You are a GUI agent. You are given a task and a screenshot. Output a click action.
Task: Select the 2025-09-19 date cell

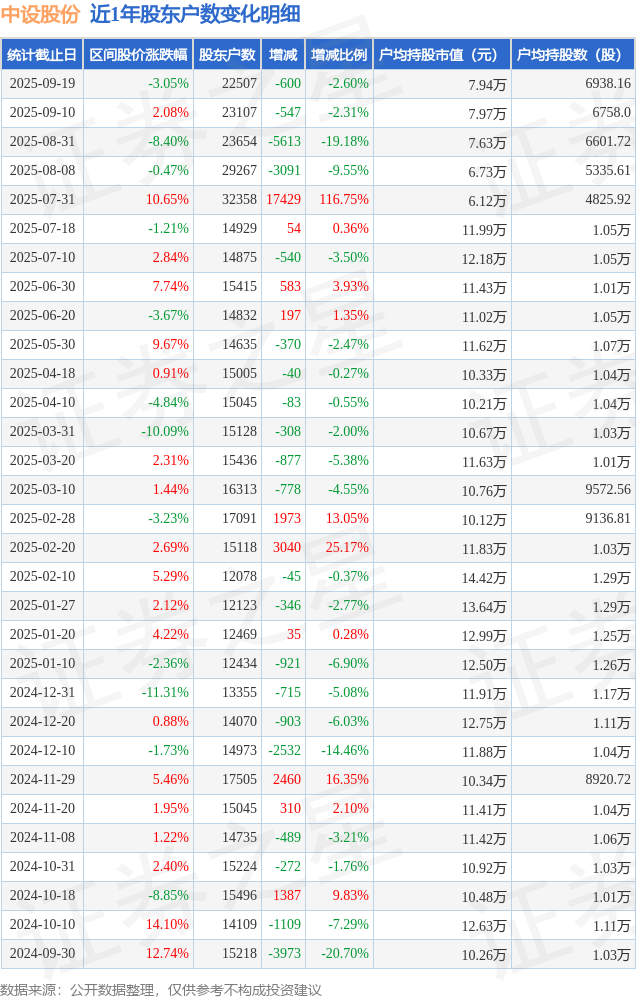click(x=42, y=84)
